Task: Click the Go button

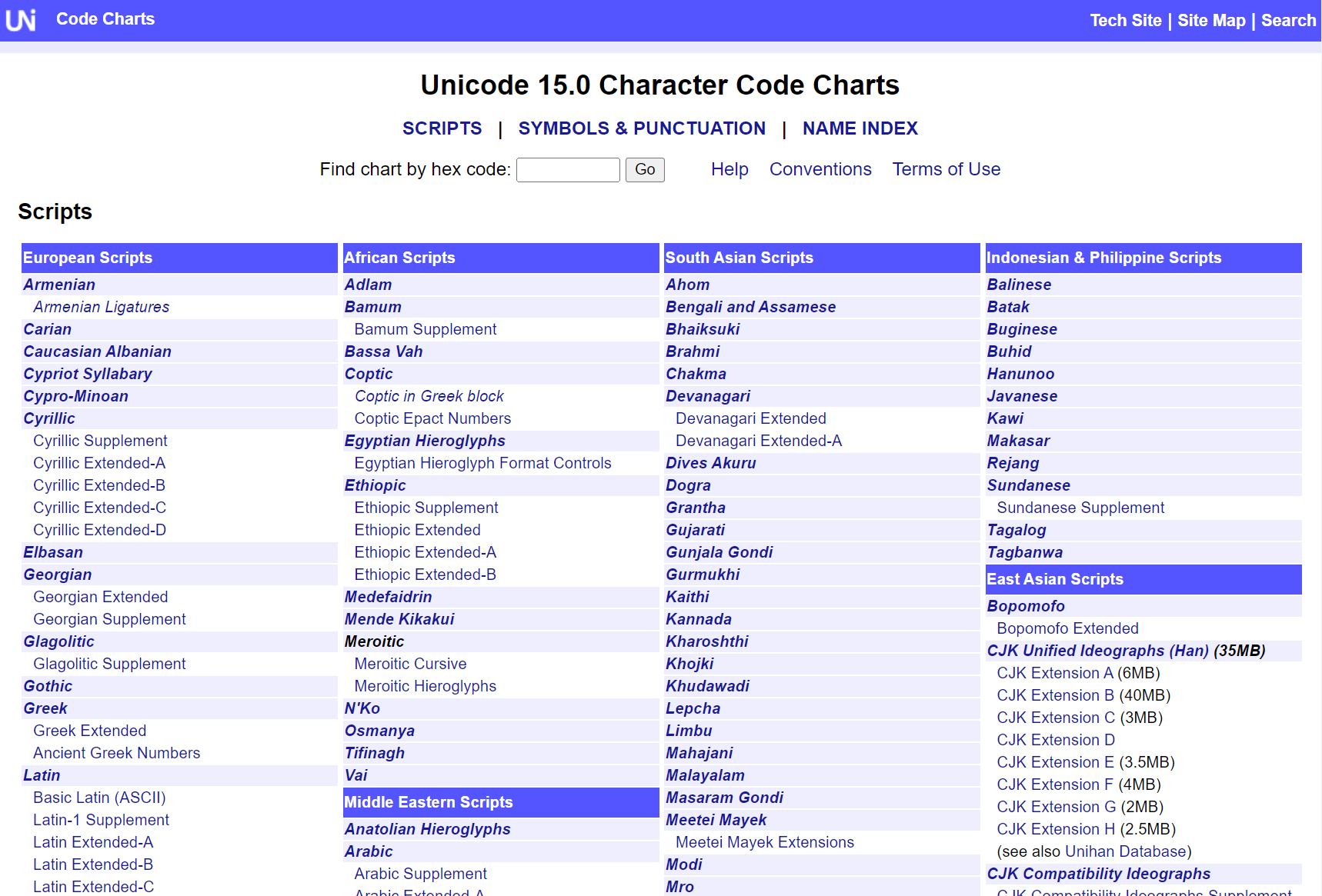Action: 645,170
